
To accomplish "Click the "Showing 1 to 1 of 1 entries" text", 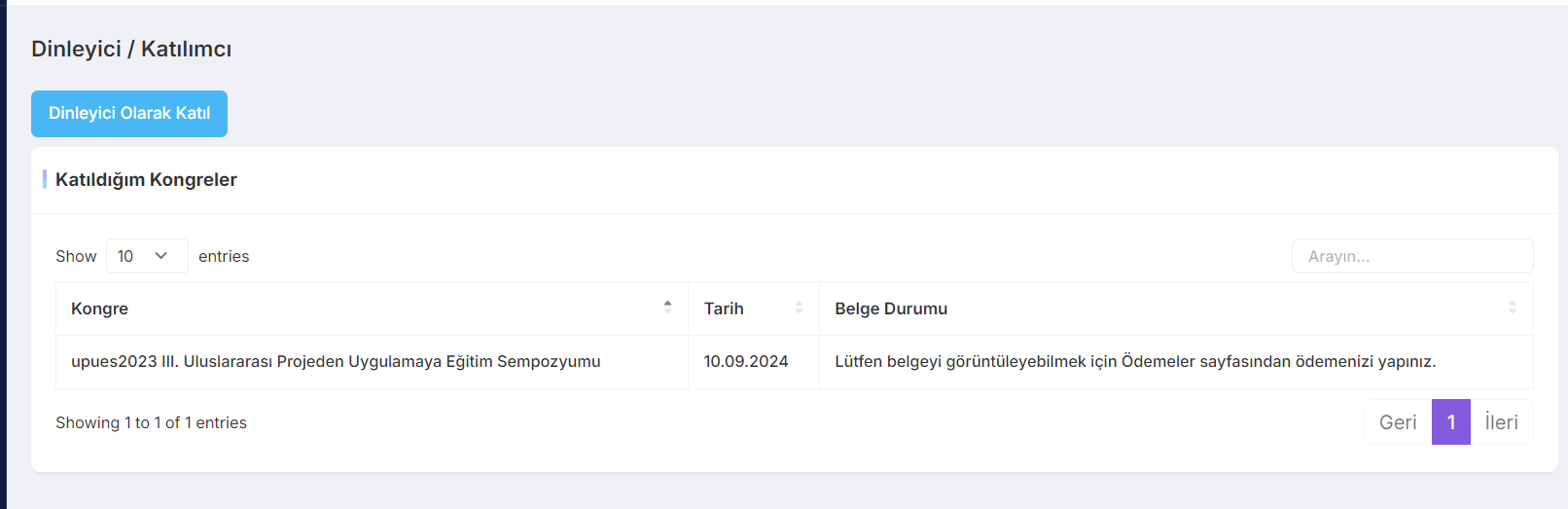I will 151,422.
